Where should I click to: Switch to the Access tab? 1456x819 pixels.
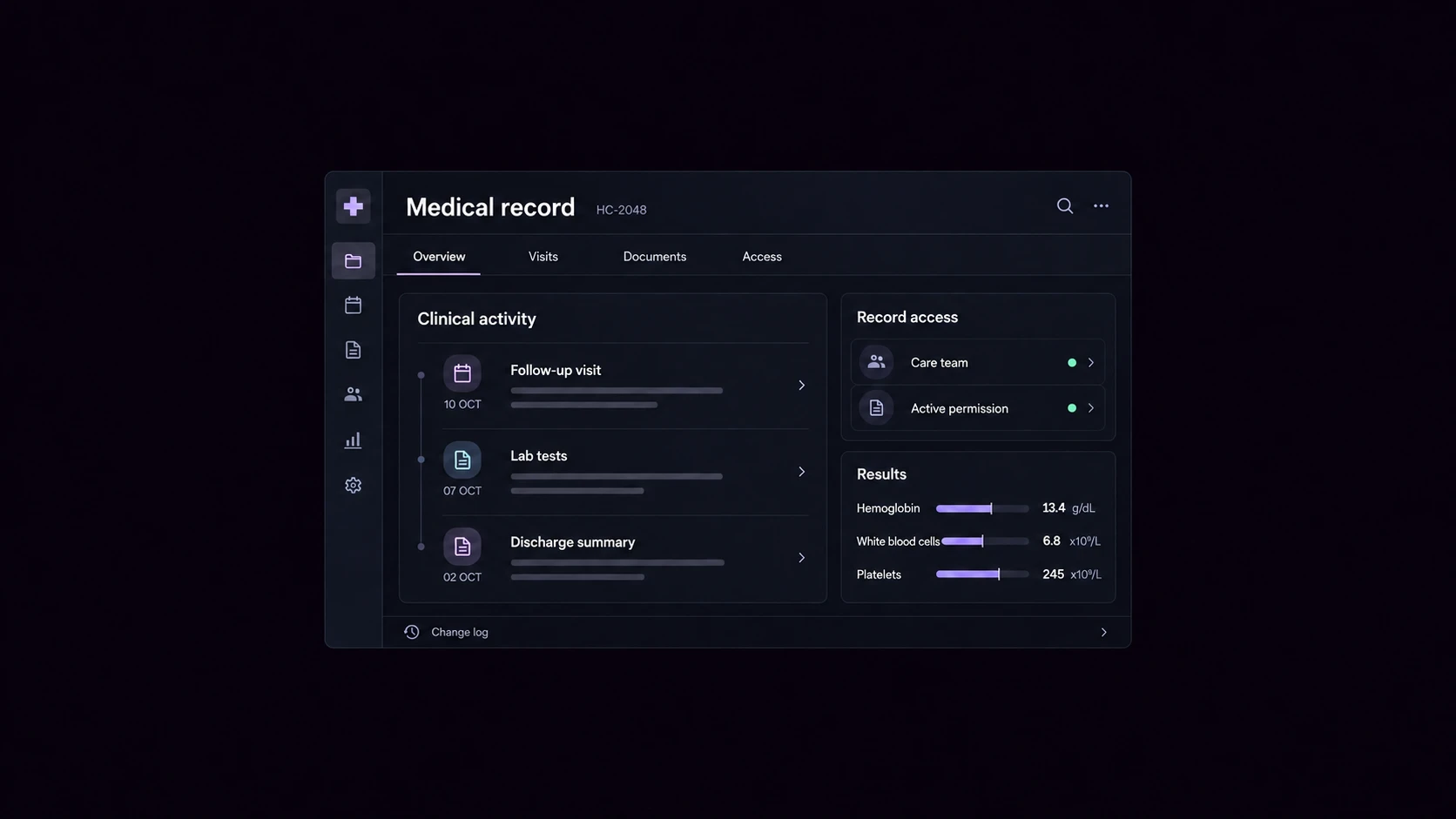762,257
